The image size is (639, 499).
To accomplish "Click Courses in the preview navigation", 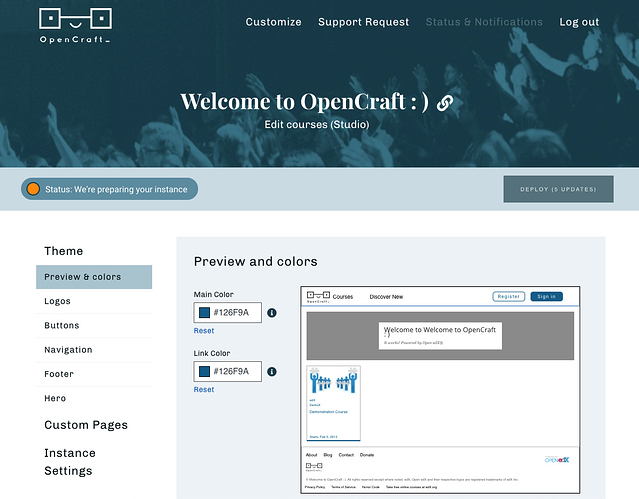I will click(343, 297).
